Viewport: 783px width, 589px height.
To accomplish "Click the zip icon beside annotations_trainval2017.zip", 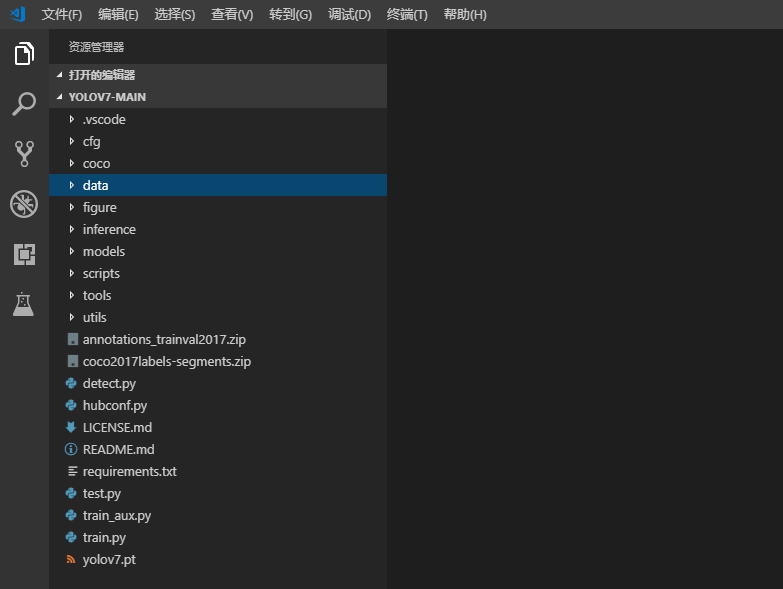I will click(72, 339).
